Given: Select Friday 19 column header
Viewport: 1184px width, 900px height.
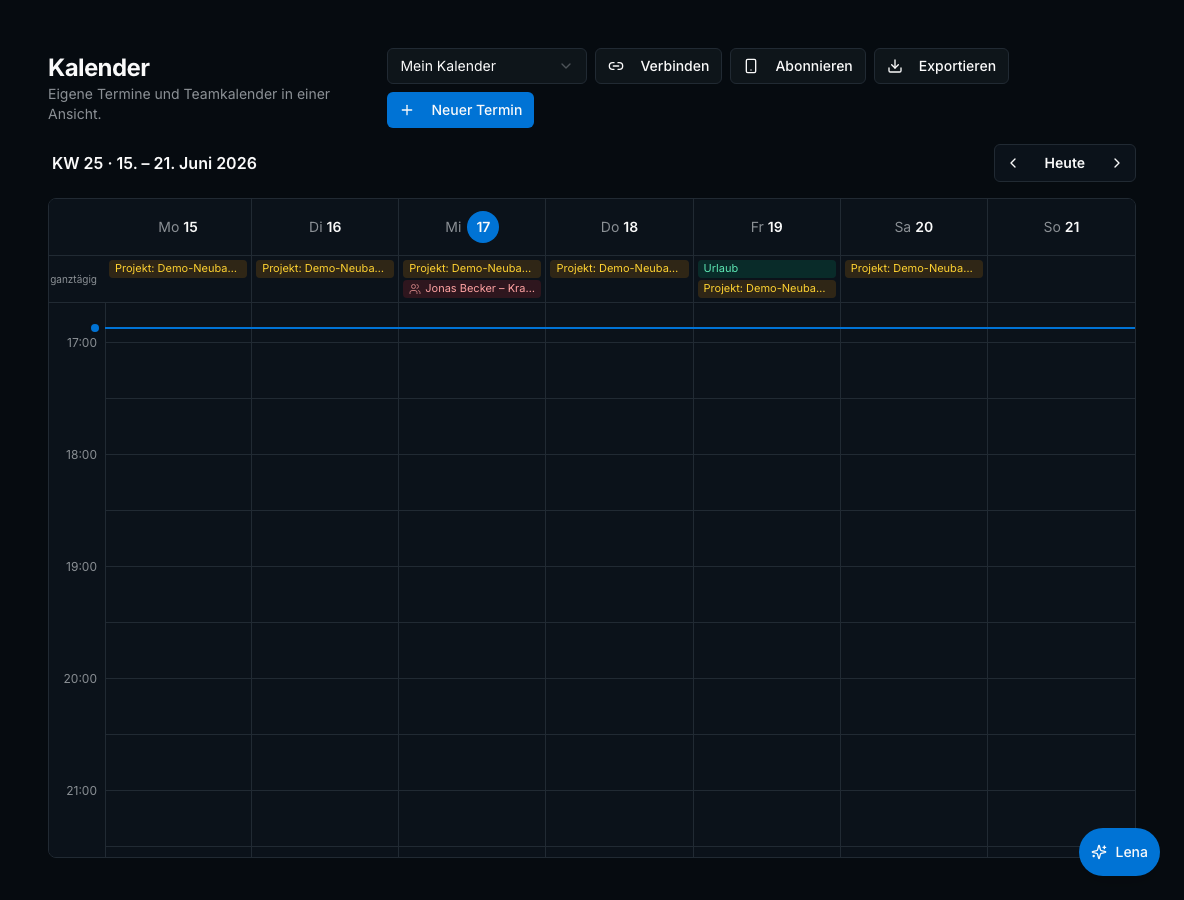Looking at the screenshot, I should coord(766,227).
